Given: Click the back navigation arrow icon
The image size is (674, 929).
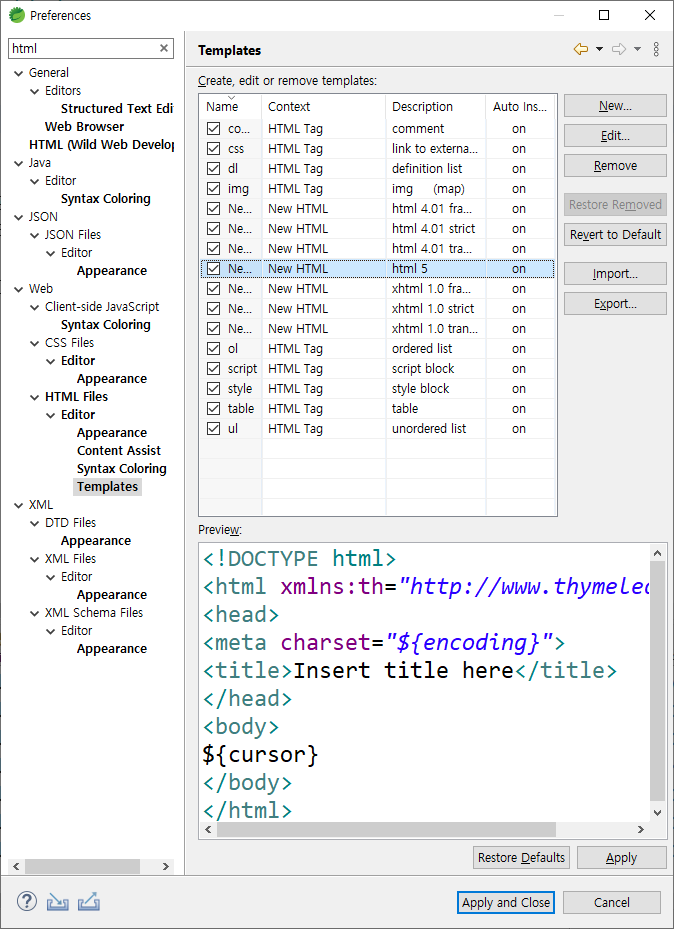Looking at the screenshot, I should pos(580,49).
